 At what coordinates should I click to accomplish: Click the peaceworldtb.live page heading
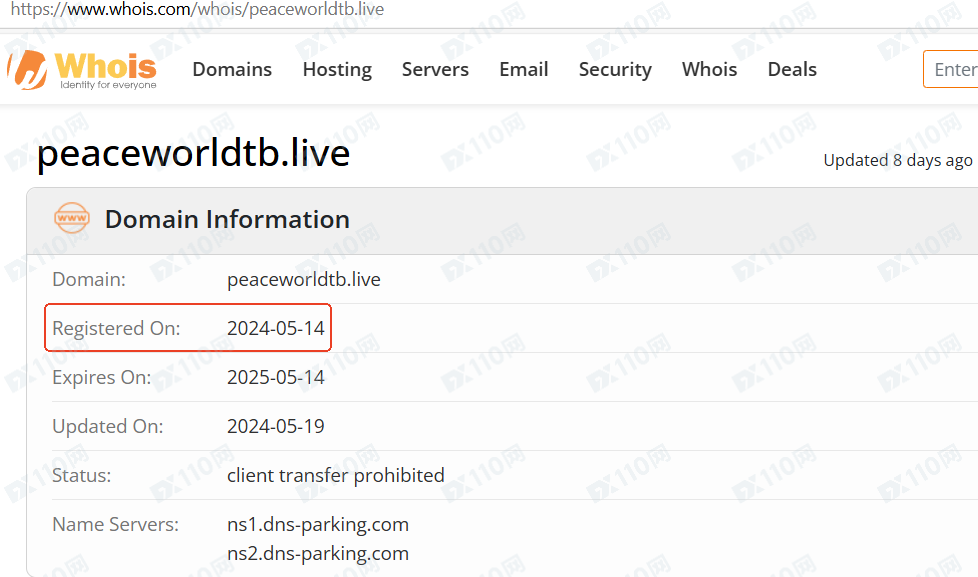[193, 154]
